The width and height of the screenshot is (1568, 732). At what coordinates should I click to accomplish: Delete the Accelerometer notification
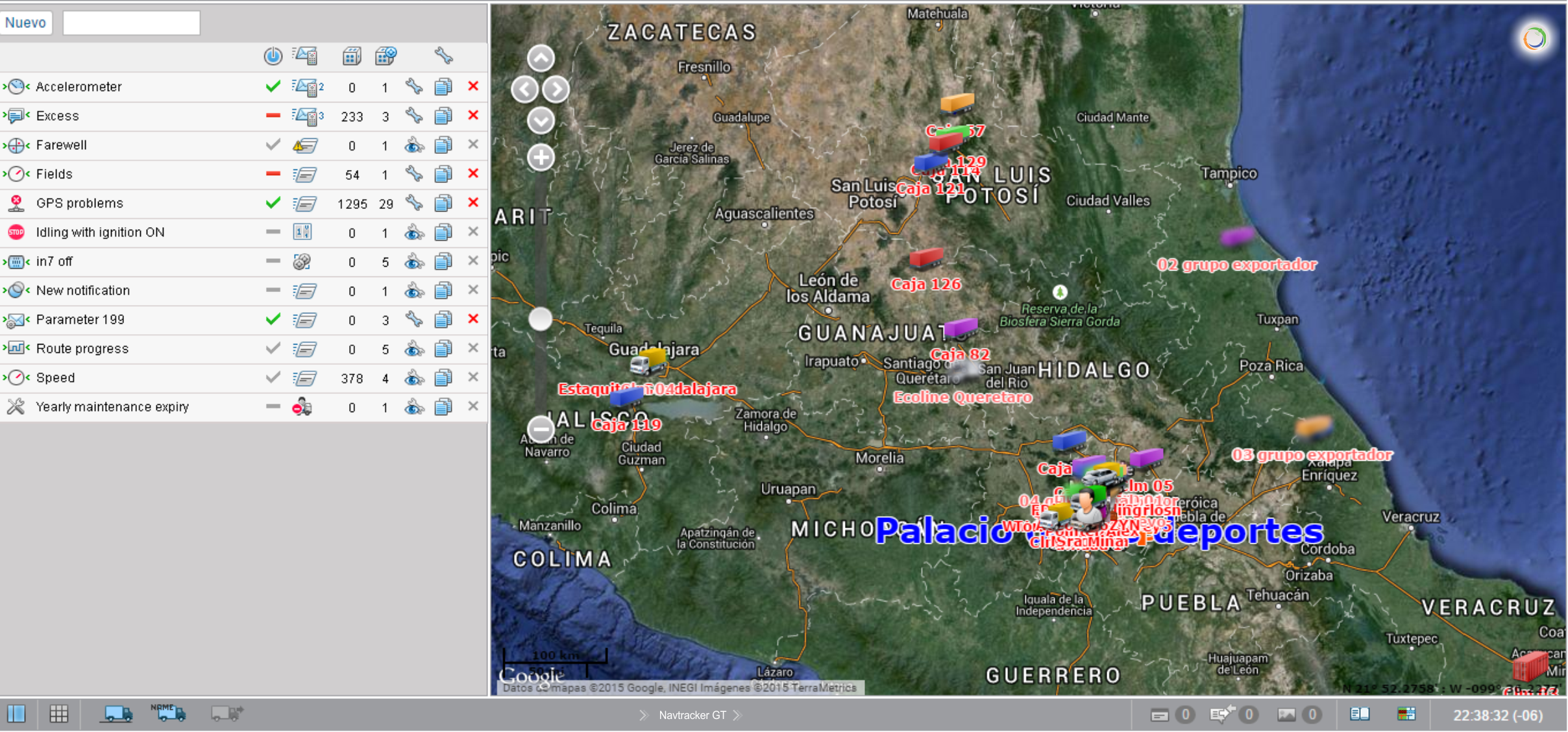click(473, 86)
